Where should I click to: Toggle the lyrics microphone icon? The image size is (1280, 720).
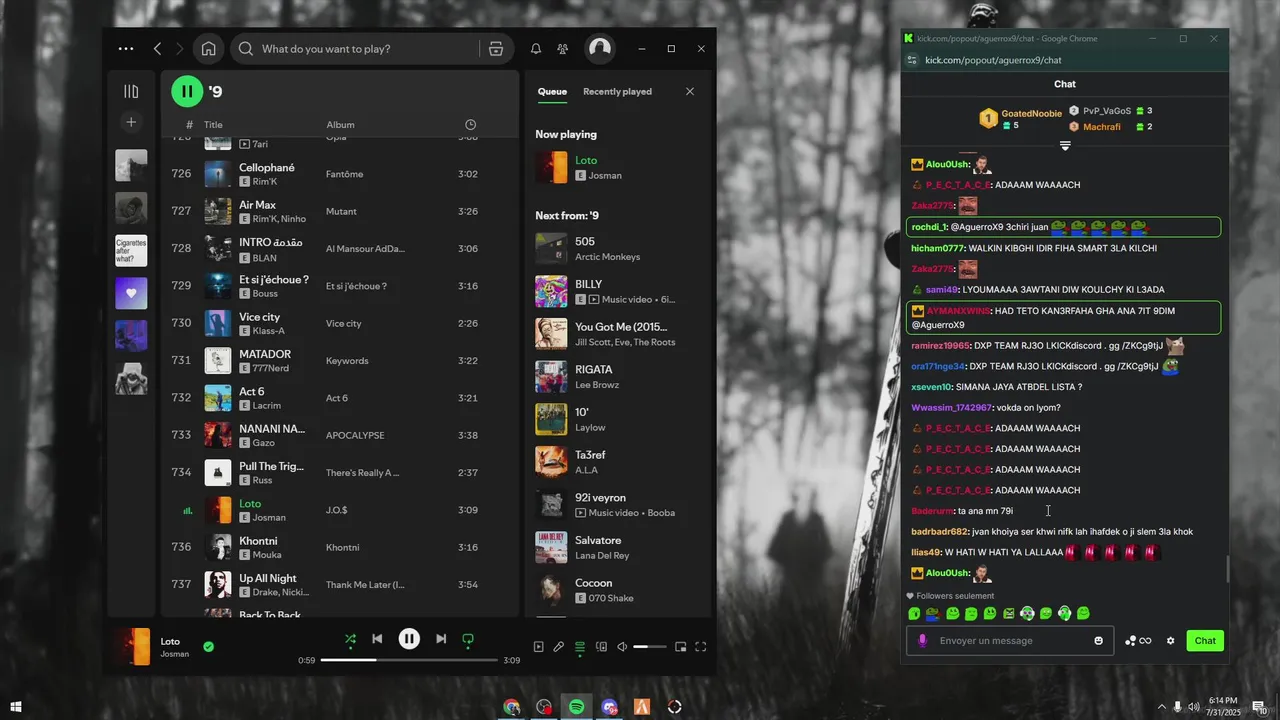point(559,647)
